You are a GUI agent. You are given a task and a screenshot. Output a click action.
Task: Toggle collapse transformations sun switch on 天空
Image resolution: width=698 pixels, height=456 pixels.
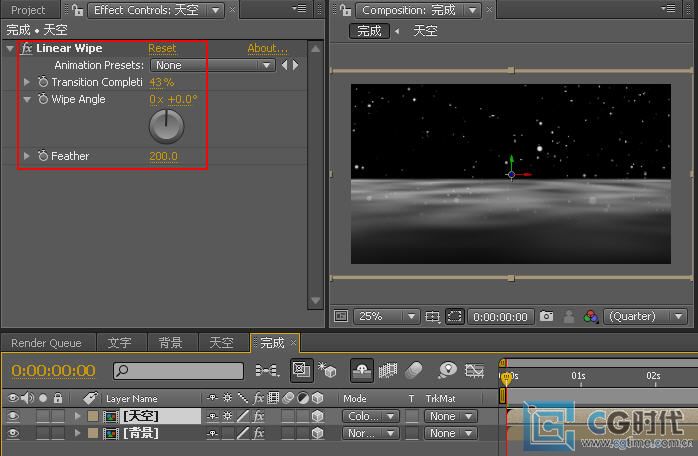pyautogui.click(x=227, y=416)
